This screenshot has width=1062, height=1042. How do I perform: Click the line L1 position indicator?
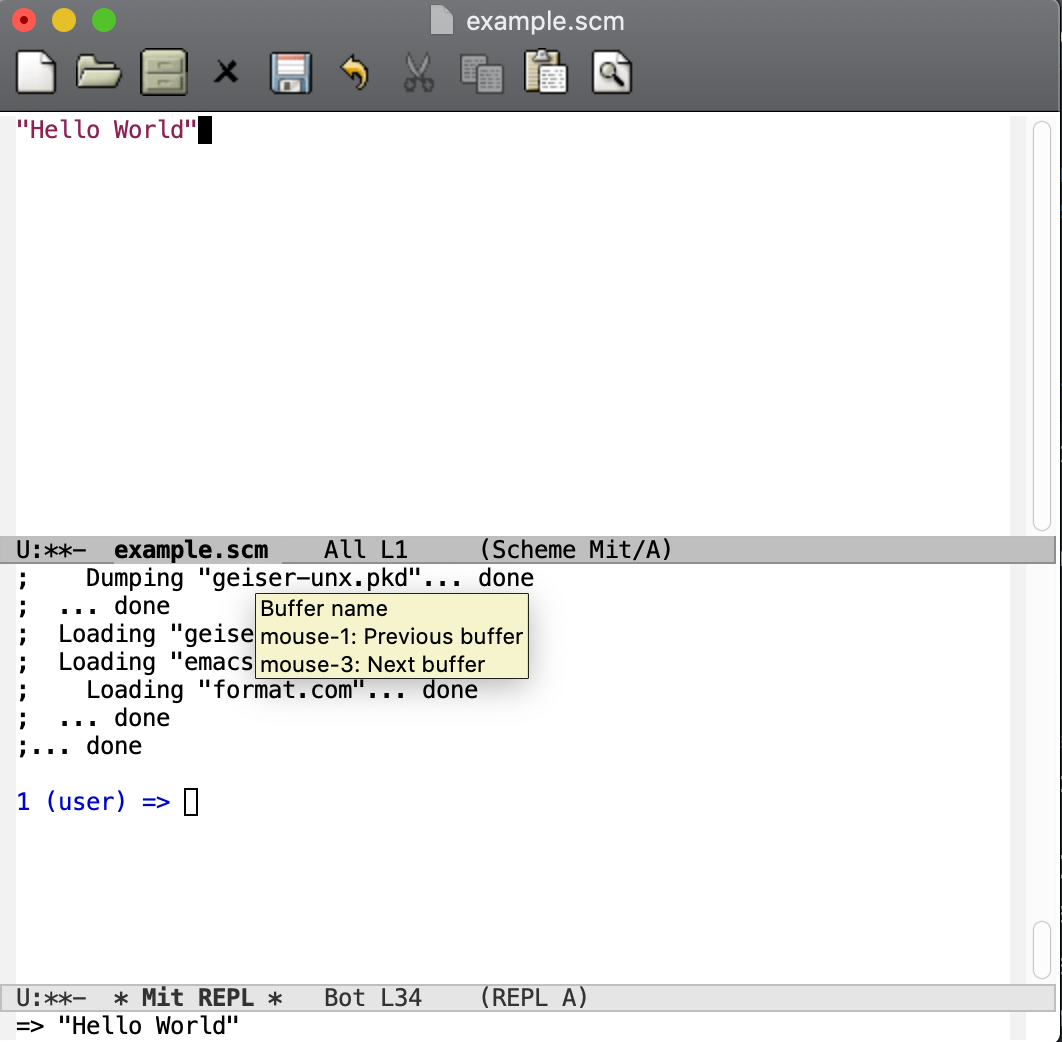tap(393, 549)
